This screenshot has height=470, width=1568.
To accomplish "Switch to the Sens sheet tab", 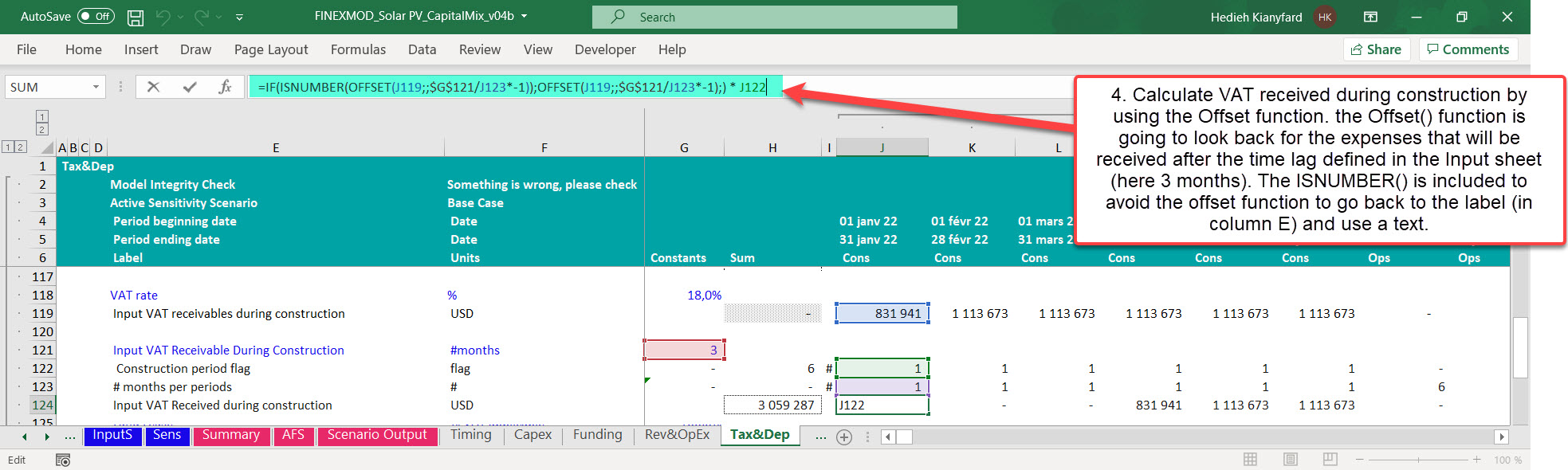I will [x=167, y=435].
